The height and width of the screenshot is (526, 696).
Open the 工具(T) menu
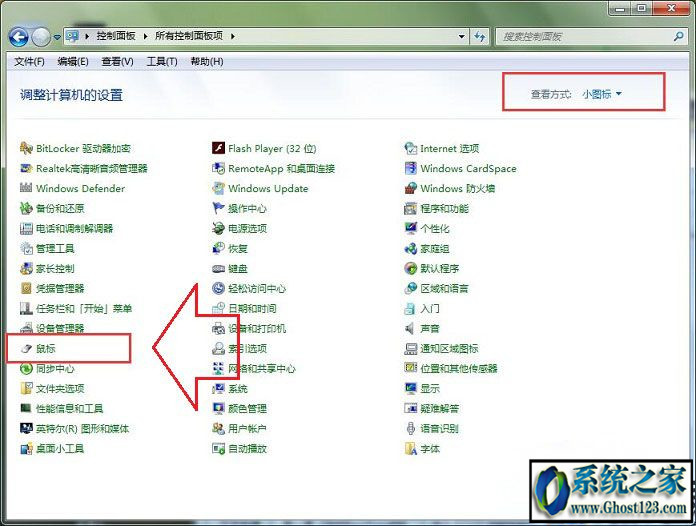point(162,62)
